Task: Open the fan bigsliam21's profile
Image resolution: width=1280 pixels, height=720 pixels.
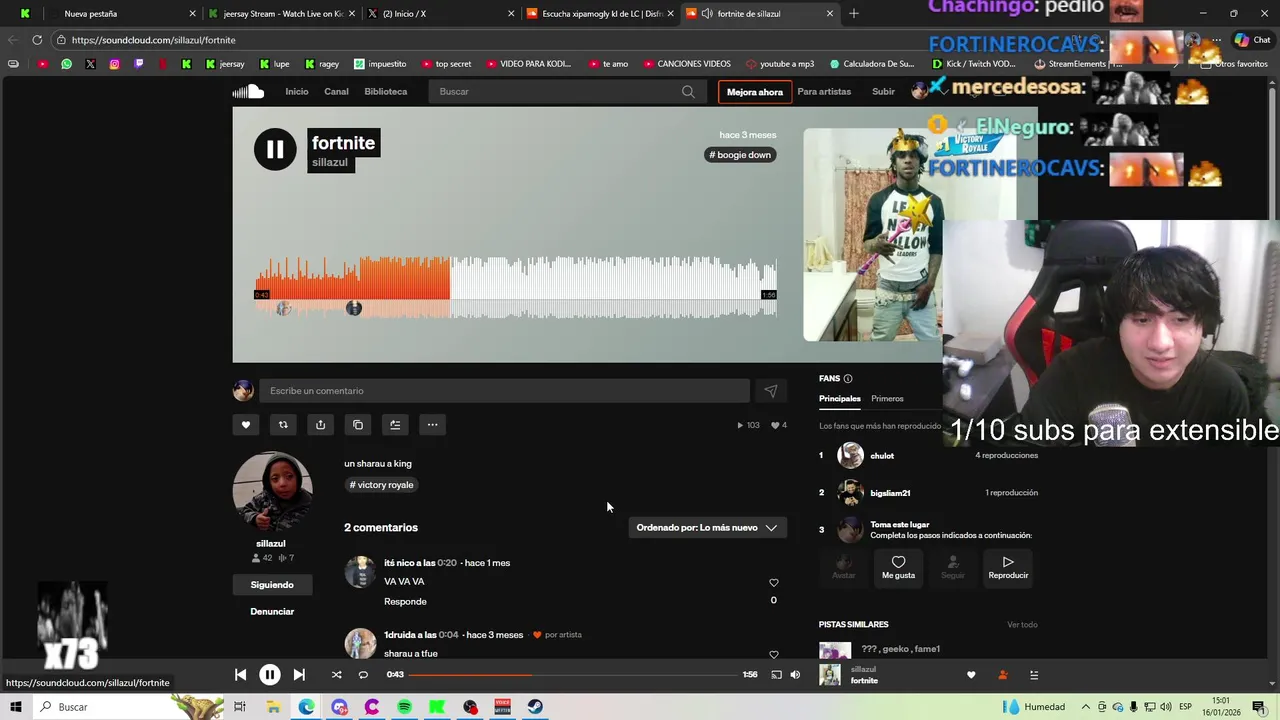Action: pyautogui.click(x=890, y=493)
